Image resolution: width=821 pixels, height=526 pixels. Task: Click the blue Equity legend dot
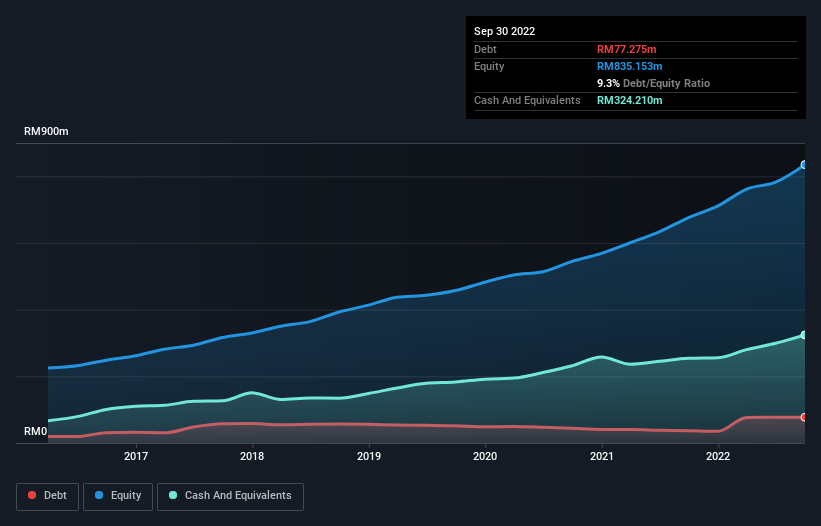[x=99, y=495]
